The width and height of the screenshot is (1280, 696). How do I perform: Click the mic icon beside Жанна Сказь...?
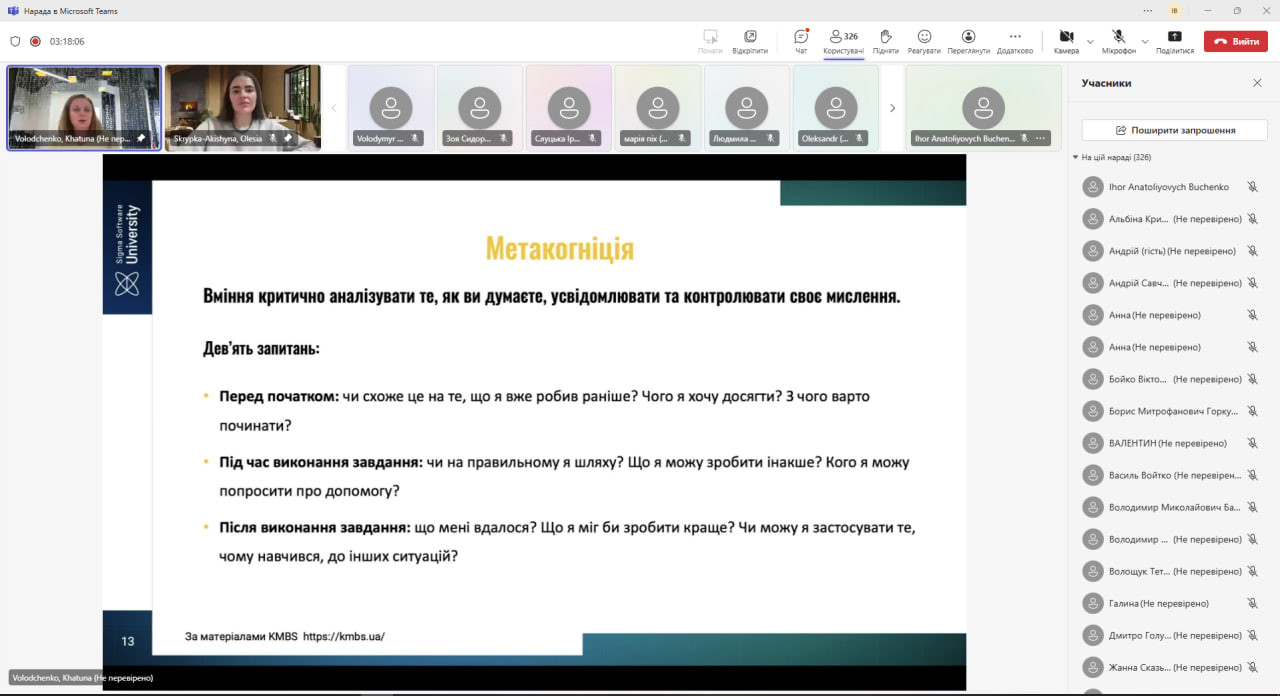(1252, 667)
